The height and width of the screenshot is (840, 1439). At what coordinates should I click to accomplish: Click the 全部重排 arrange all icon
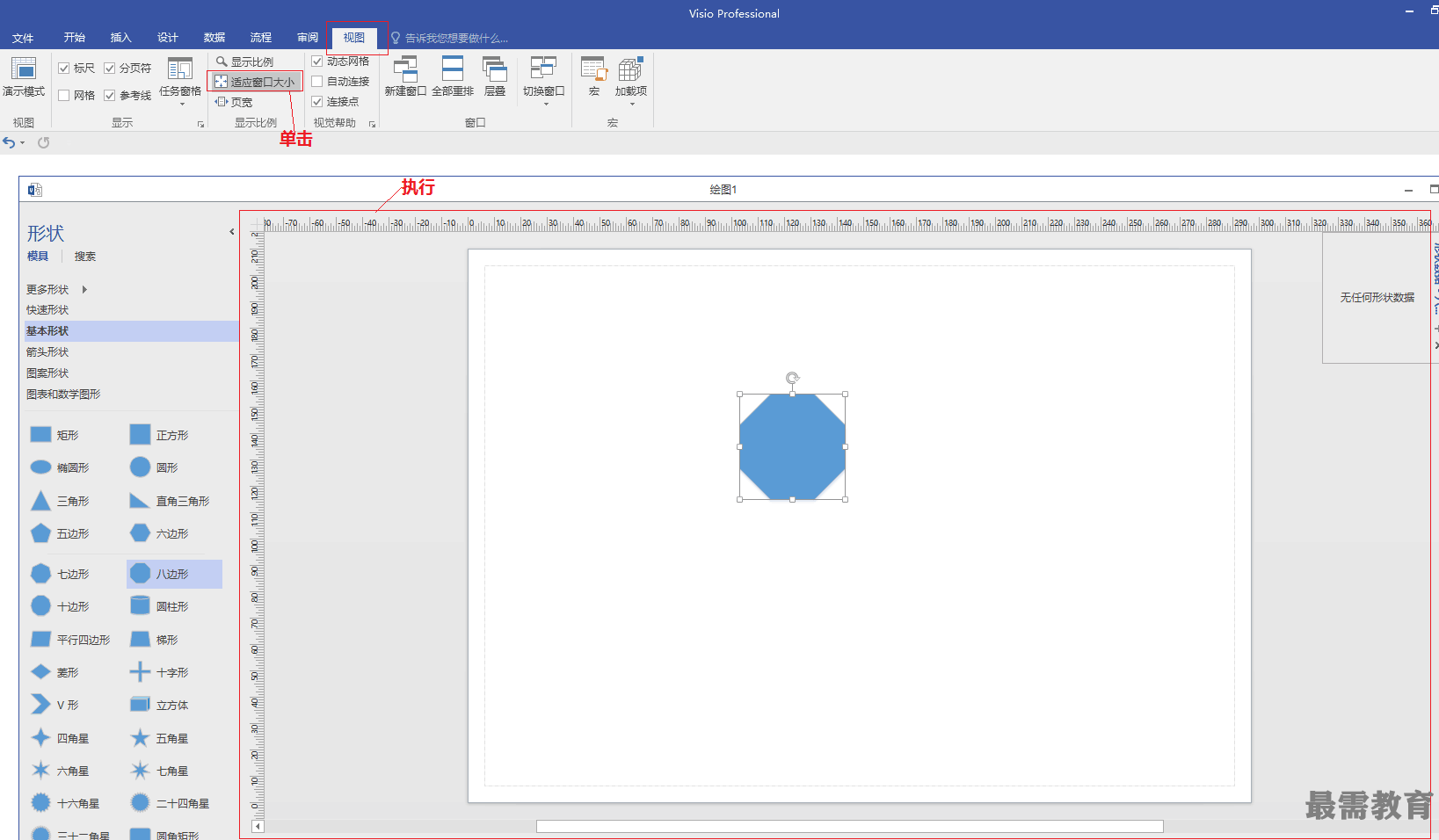click(x=453, y=69)
